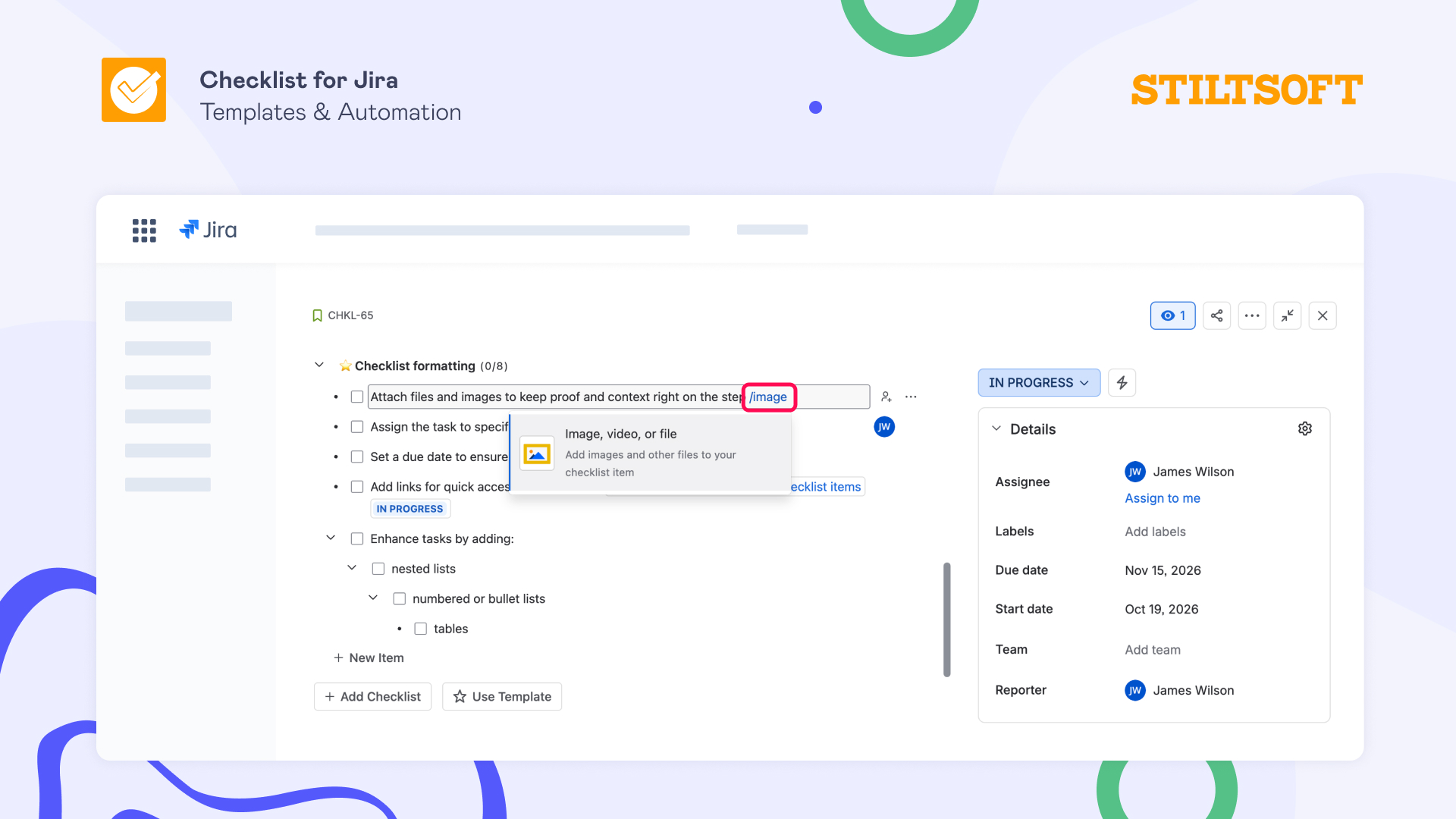Check the numbered or bullet lists item
1456x819 pixels.
click(x=400, y=598)
